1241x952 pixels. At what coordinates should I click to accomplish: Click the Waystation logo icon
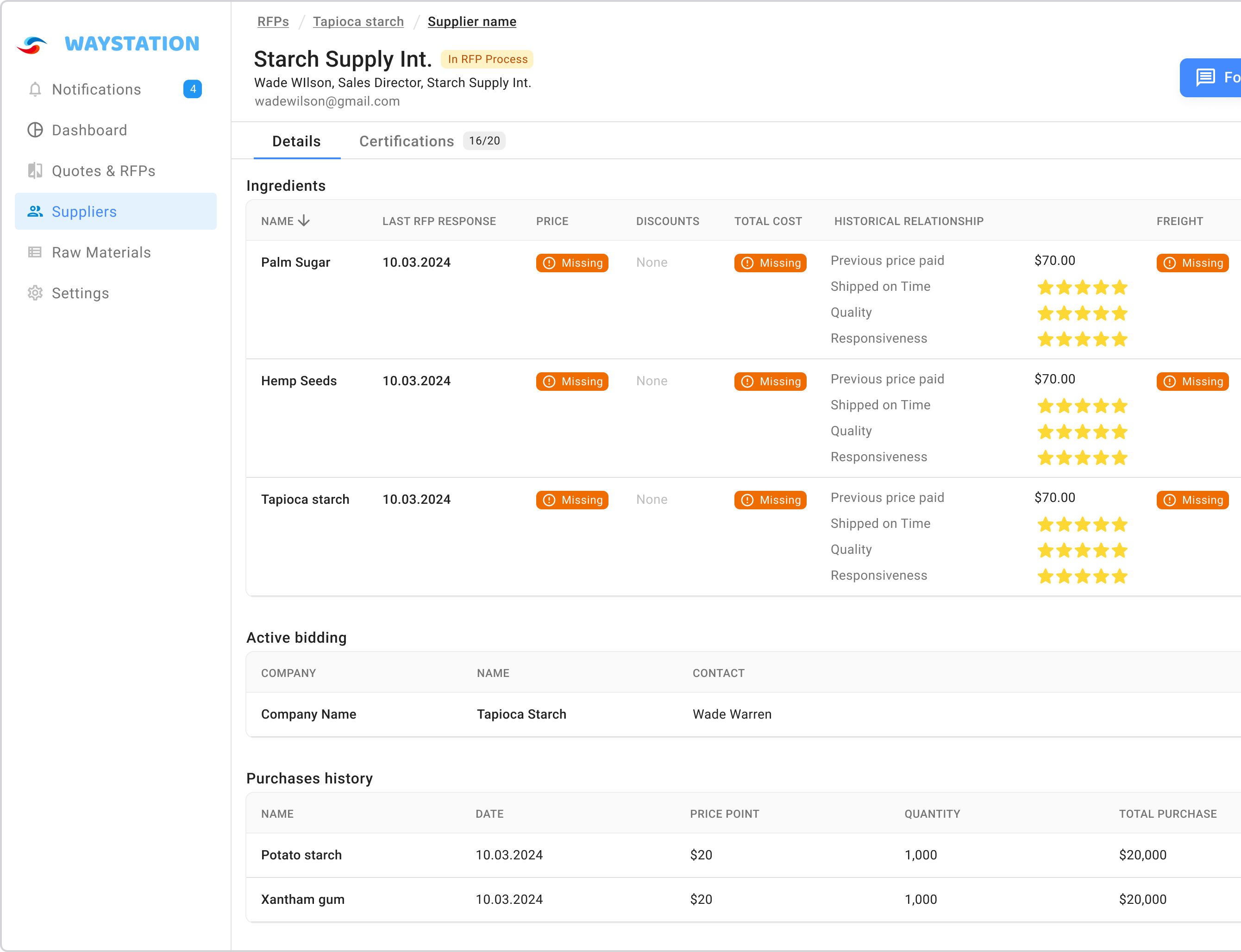32,45
